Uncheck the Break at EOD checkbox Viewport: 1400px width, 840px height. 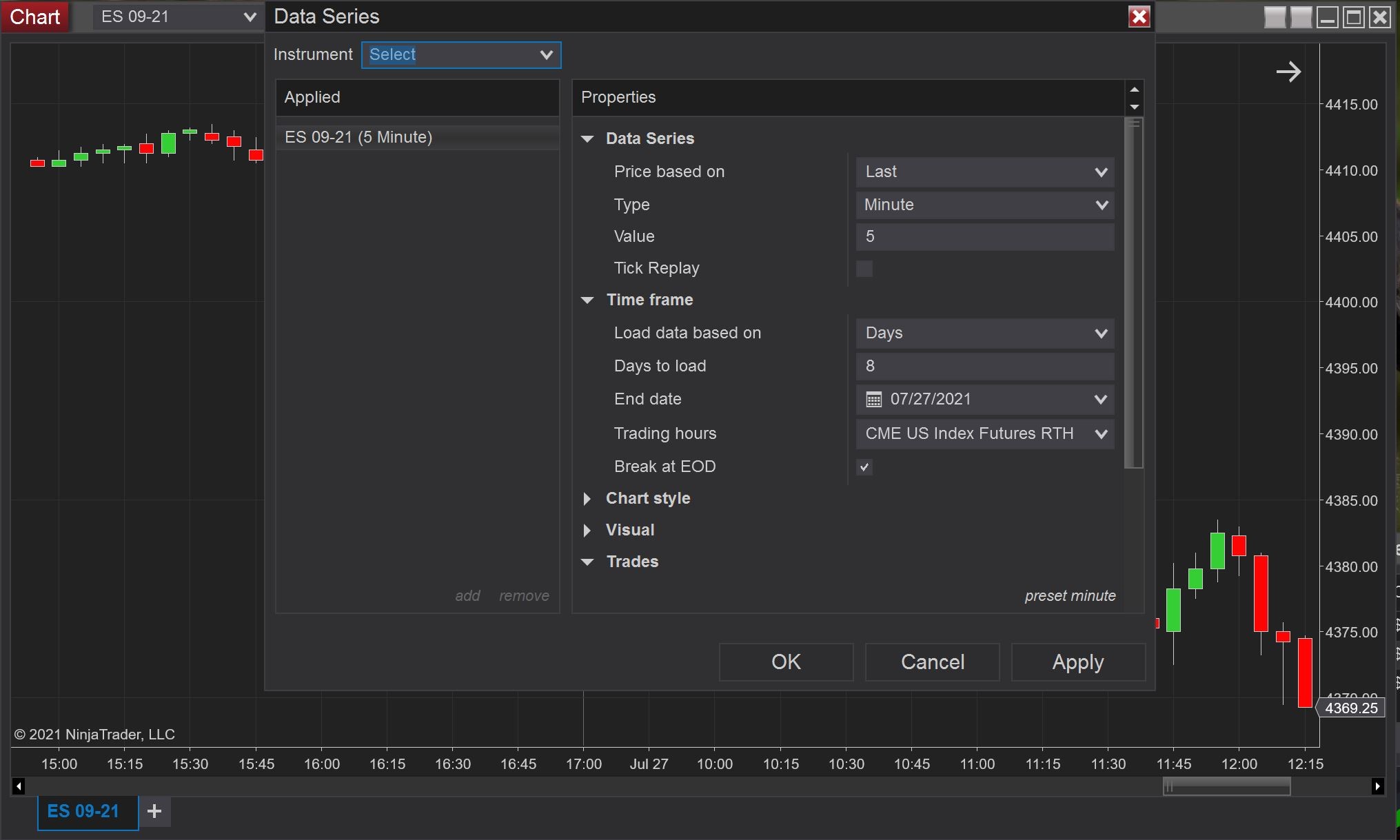click(864, 467)
